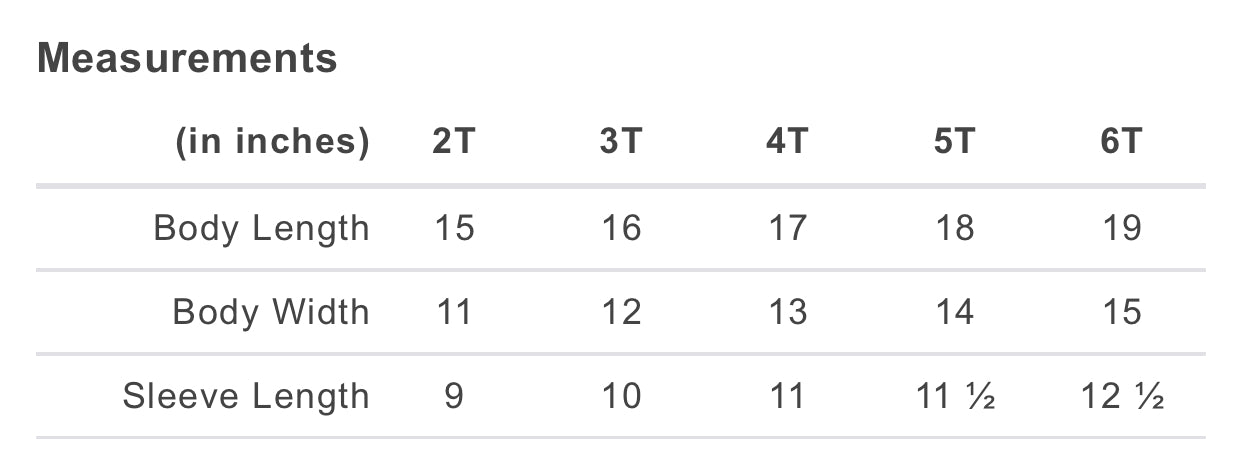Select Sleeve Length value 10 for 3T

pyautogui.click(x=621, y=397)
